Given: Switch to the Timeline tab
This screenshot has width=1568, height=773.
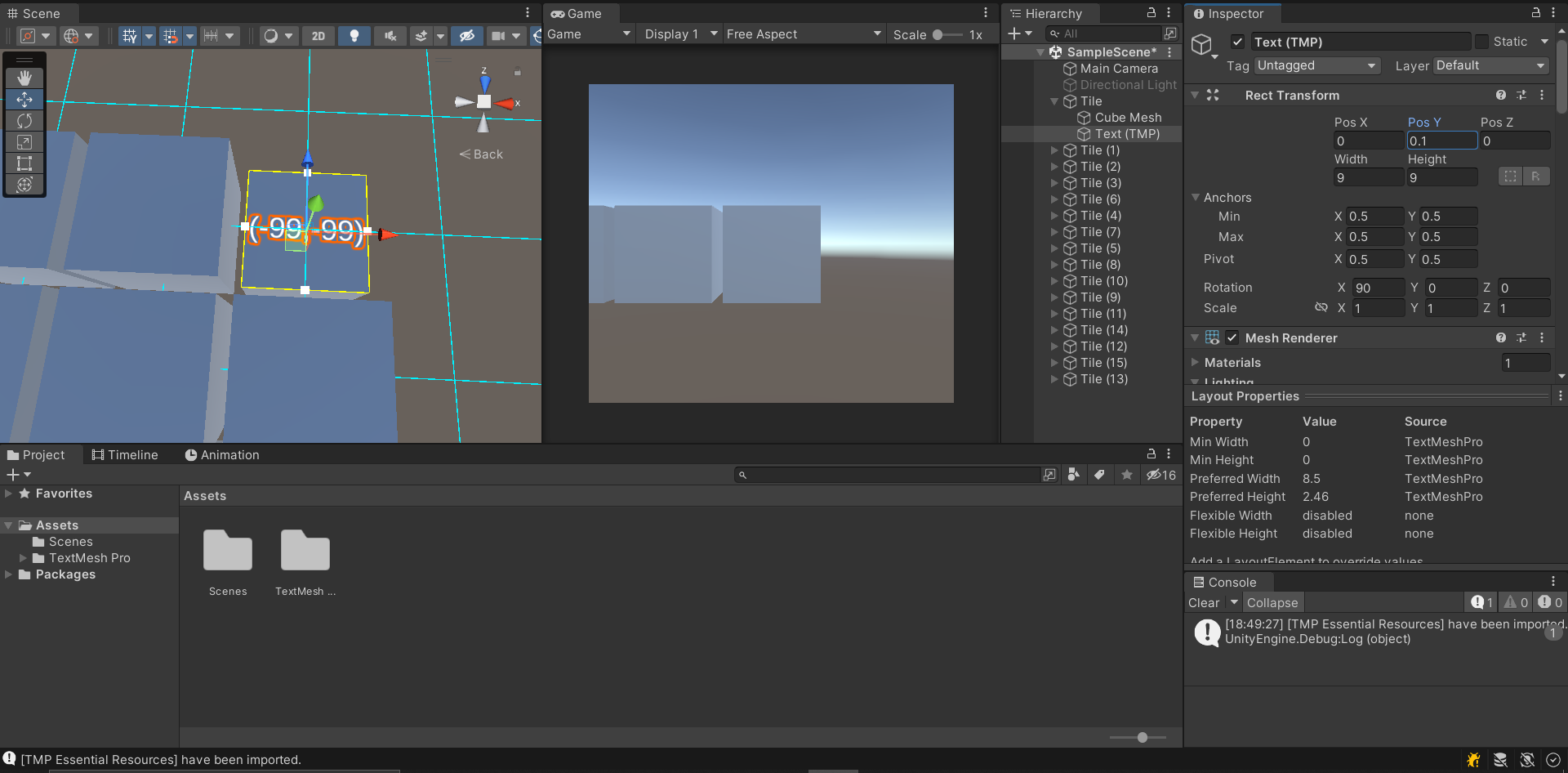Looking at the screenshot, I should 125,455.
